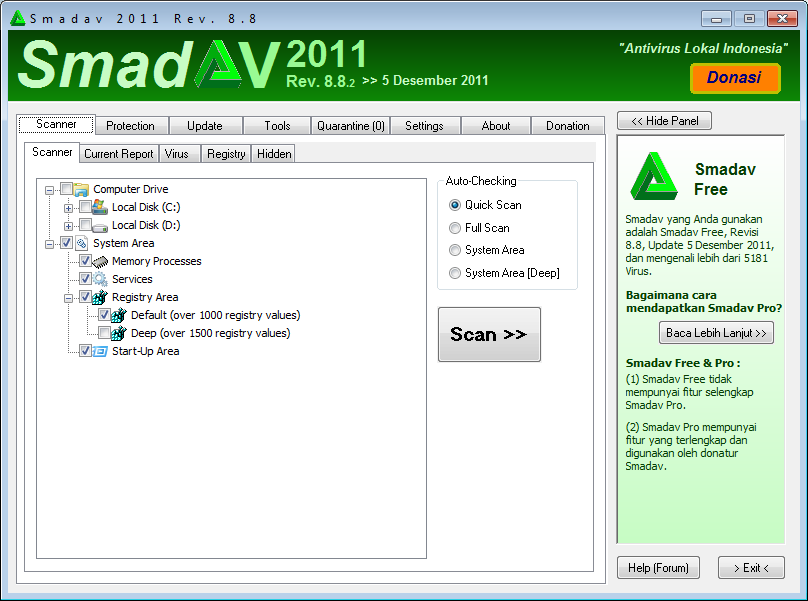Select System Area [Deep] radio option
Image resolution: width=808 pixels, height=601 pixels.
click(x=454, y=273)
